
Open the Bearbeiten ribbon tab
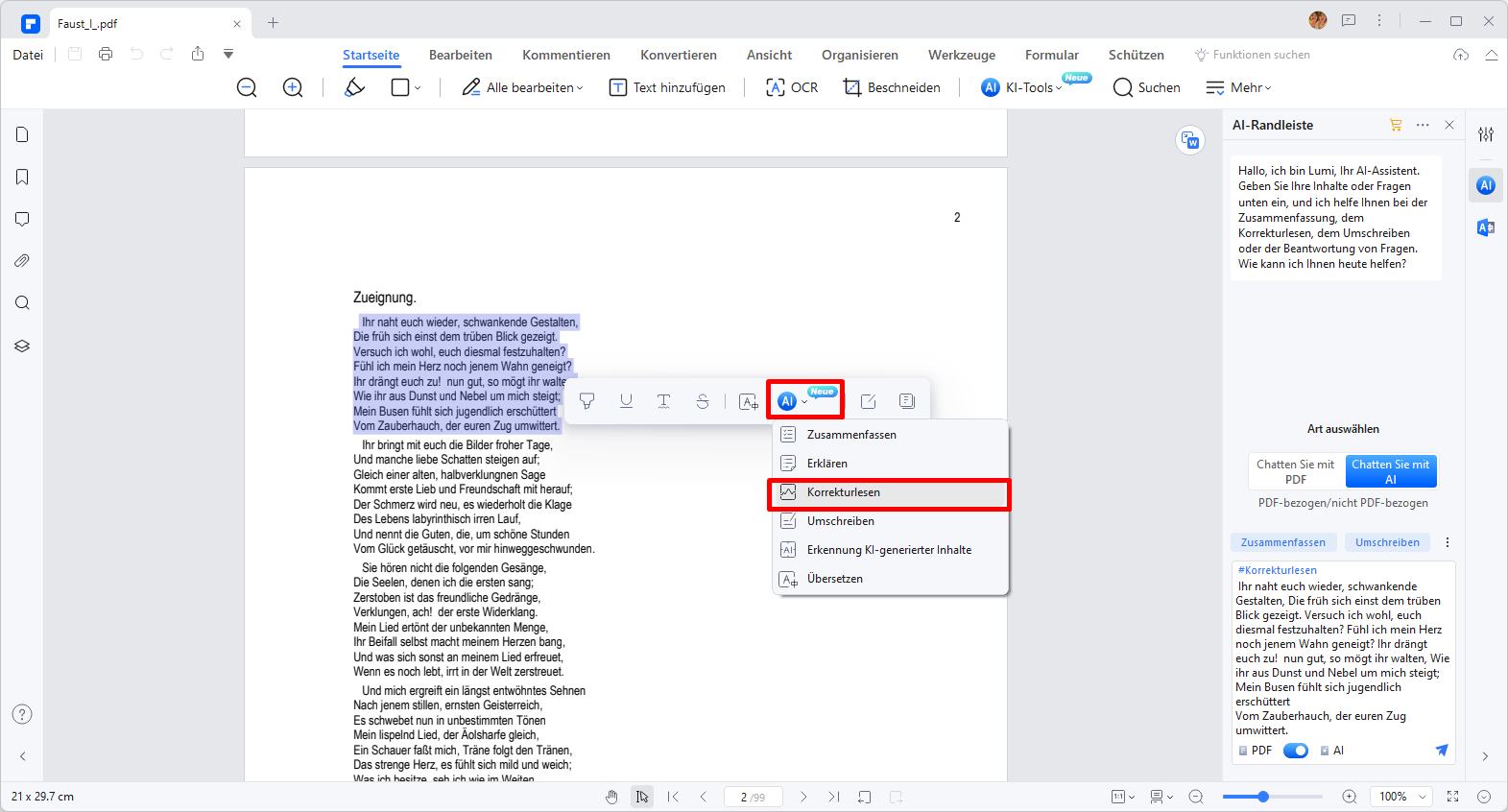[461, 55]
